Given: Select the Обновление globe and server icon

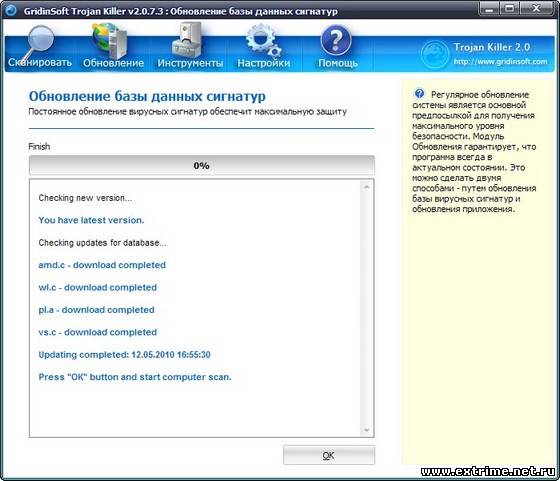Looking at the screenshot, I should click(109, 40).
